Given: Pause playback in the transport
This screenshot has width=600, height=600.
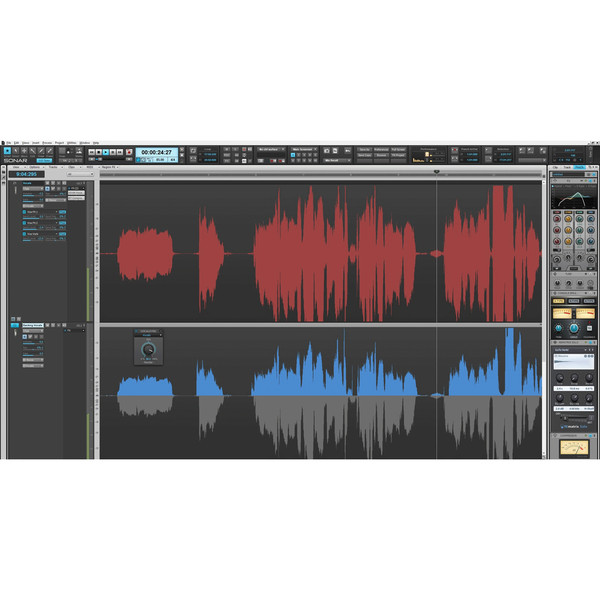Looking at the screenshot, I should tap(113, 152).
